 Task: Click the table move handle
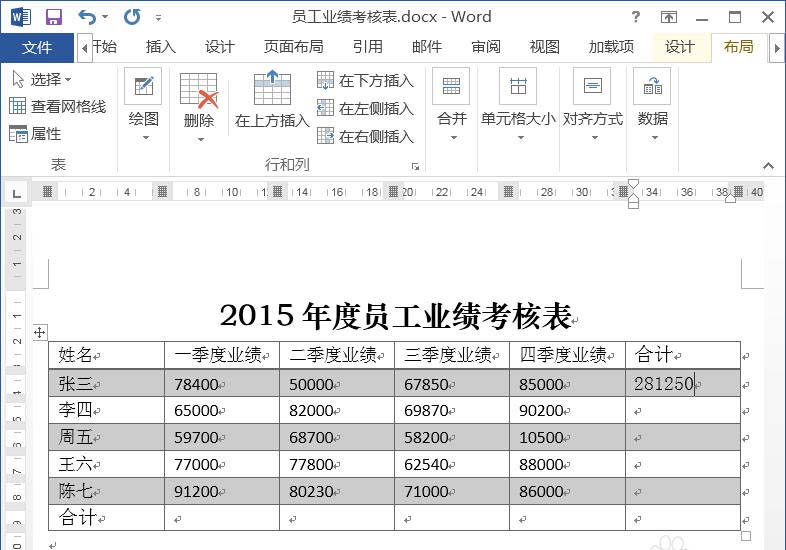[40, 332]
